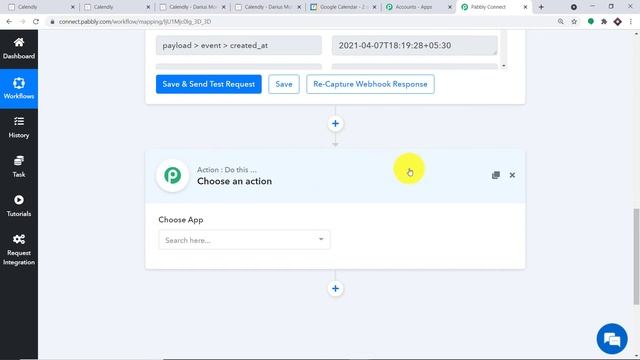Open the History sidebar section
The image size is (640, 360).
pyautogui.click(x=19, y=127)
